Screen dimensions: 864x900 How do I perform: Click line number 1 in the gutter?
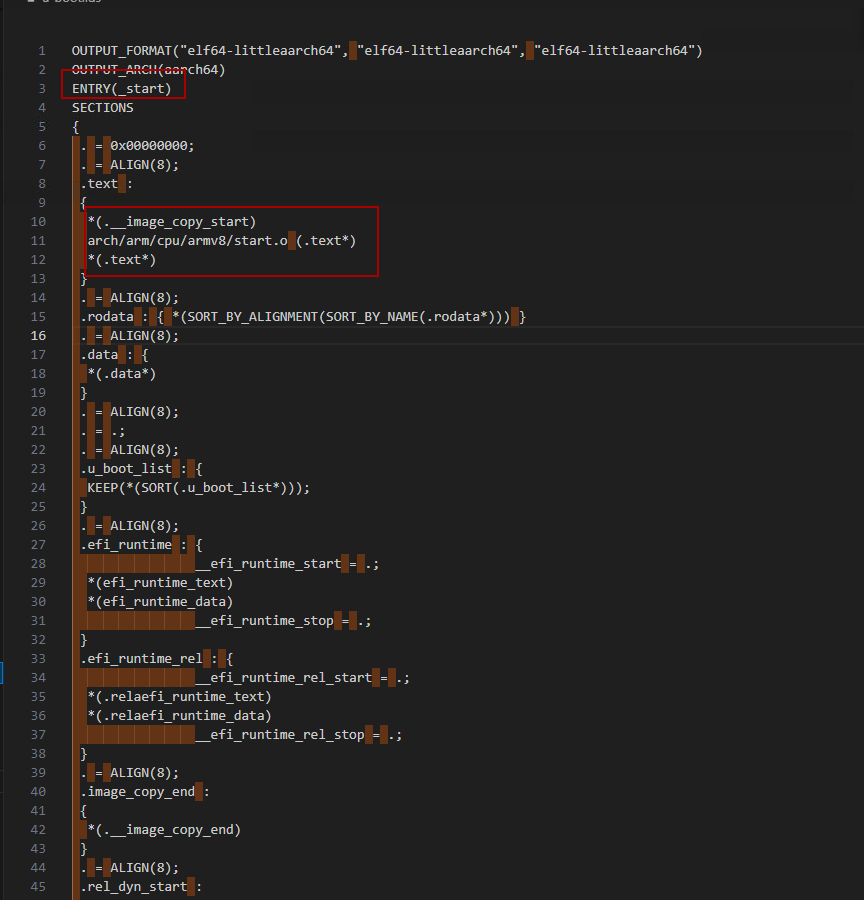pyautogui.click(x=42, y=51)
